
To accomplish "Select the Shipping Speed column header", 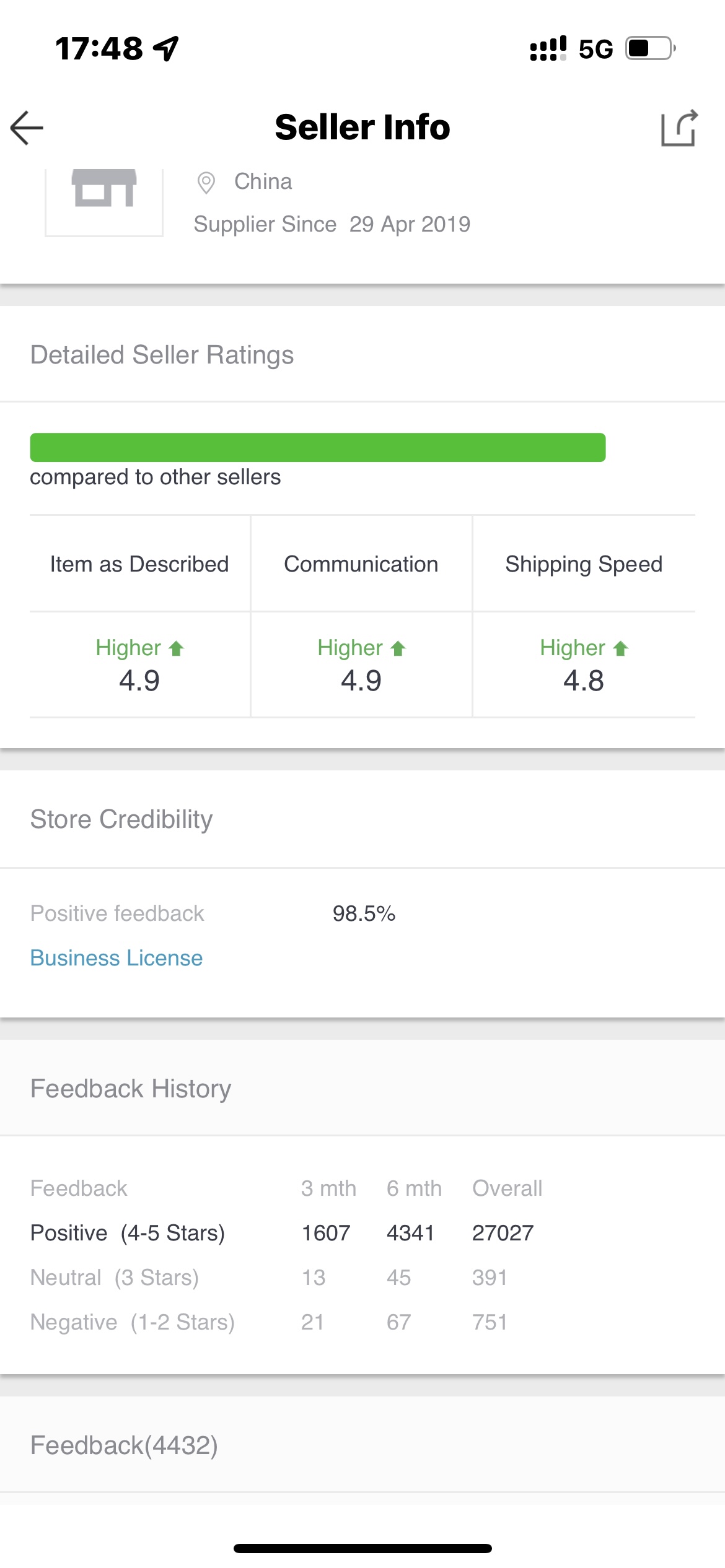I will click(584, 564).
